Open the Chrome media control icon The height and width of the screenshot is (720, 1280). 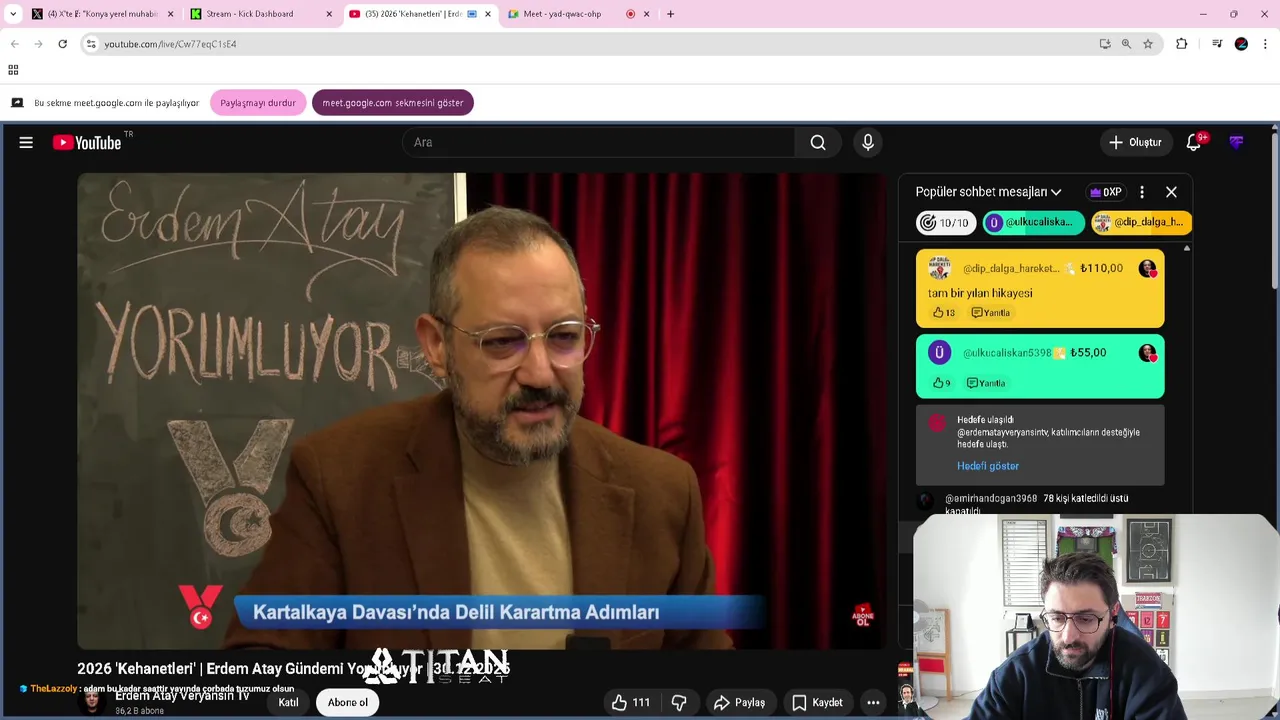(1217, 44)
